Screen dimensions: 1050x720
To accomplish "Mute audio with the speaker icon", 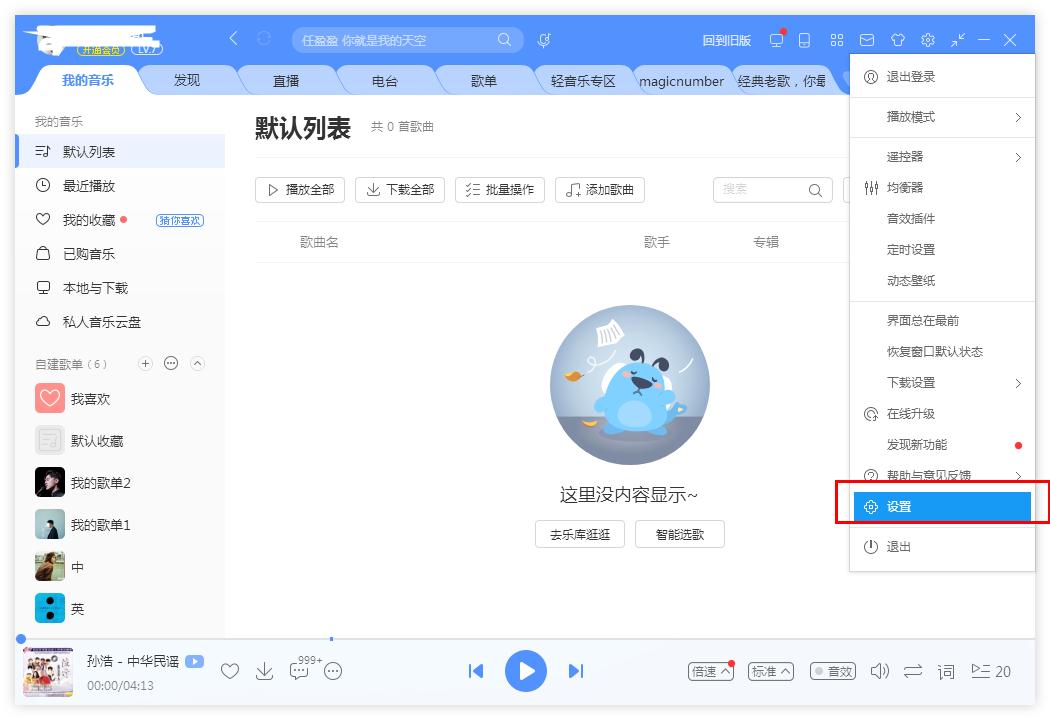I will [879, 671].
